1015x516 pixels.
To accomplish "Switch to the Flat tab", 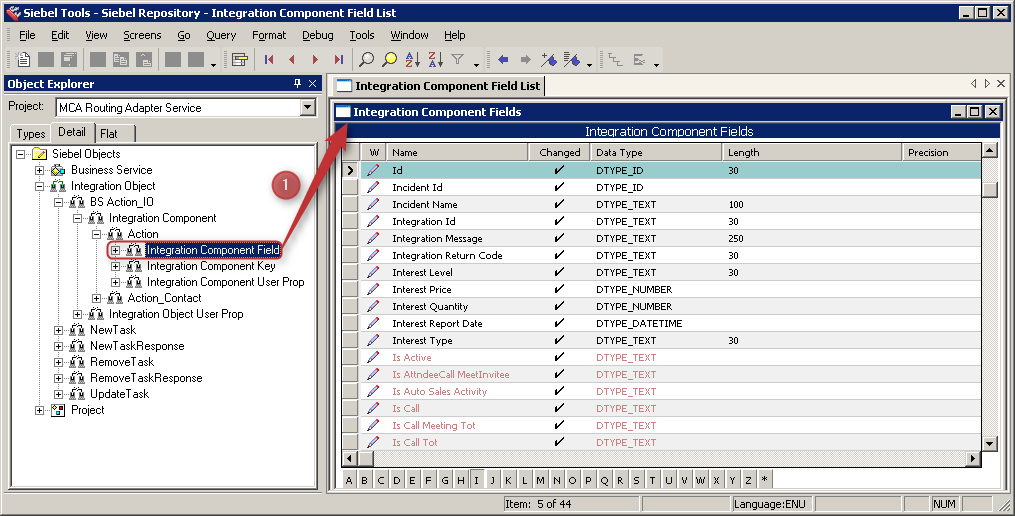I will pyautogui.click(x=109, y=134).
